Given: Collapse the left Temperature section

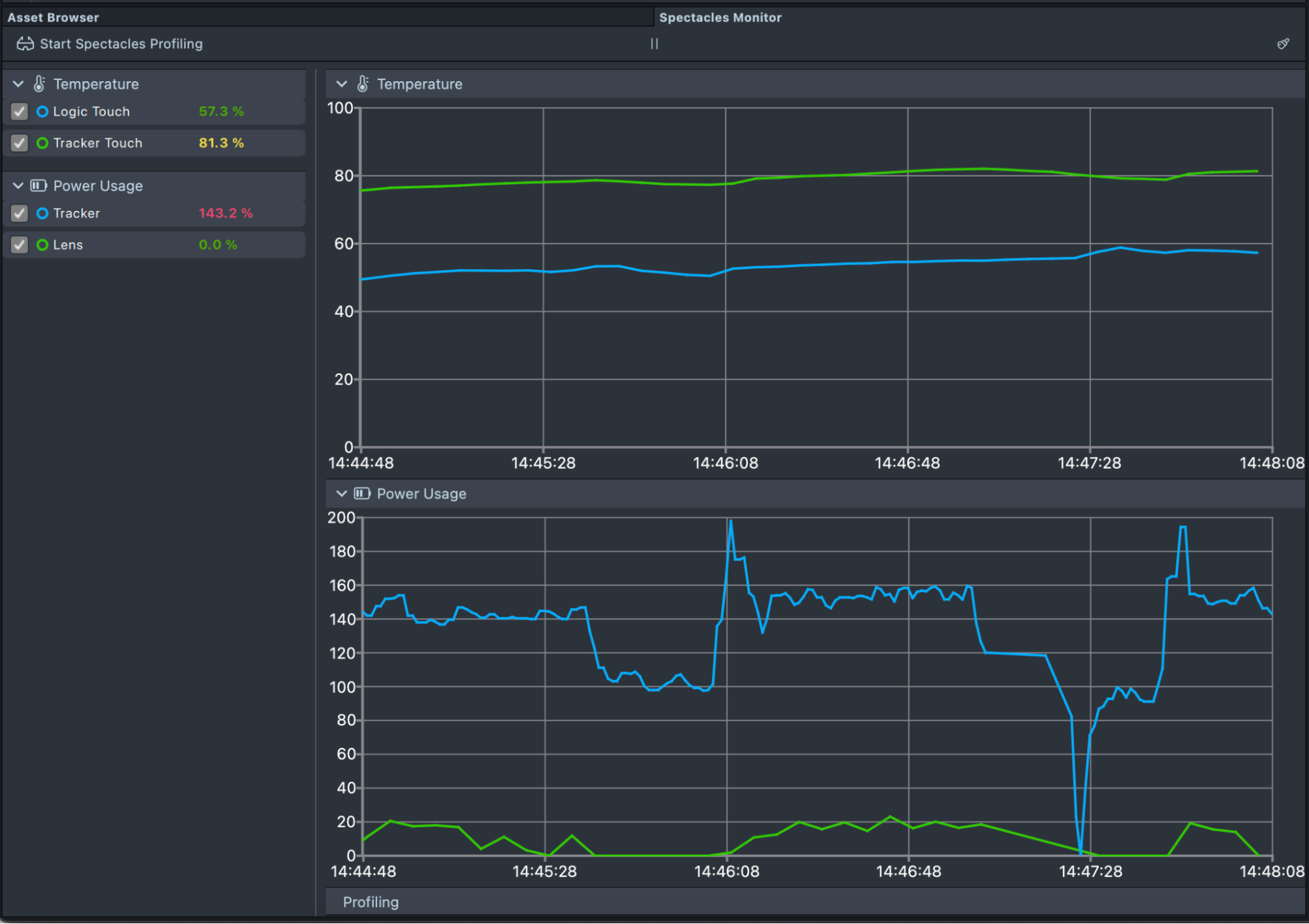Looking at the screenshot, I should point(18,84).
